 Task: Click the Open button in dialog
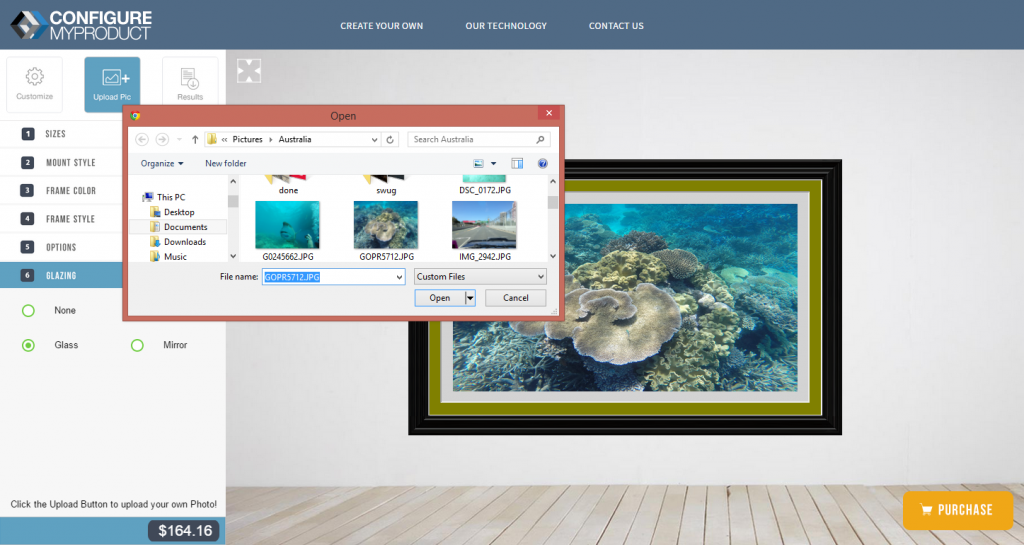point(440,298)
